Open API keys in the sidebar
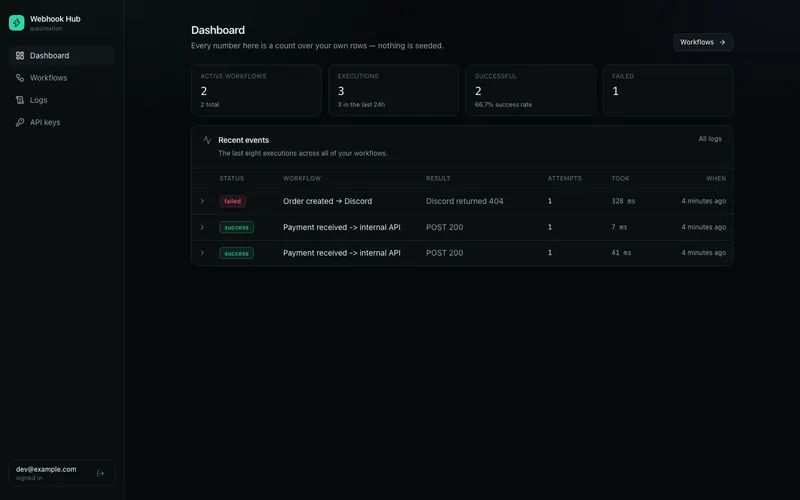The height and width of the screenshot is (500, 800). pyautogui.click(x=62, y=122)
